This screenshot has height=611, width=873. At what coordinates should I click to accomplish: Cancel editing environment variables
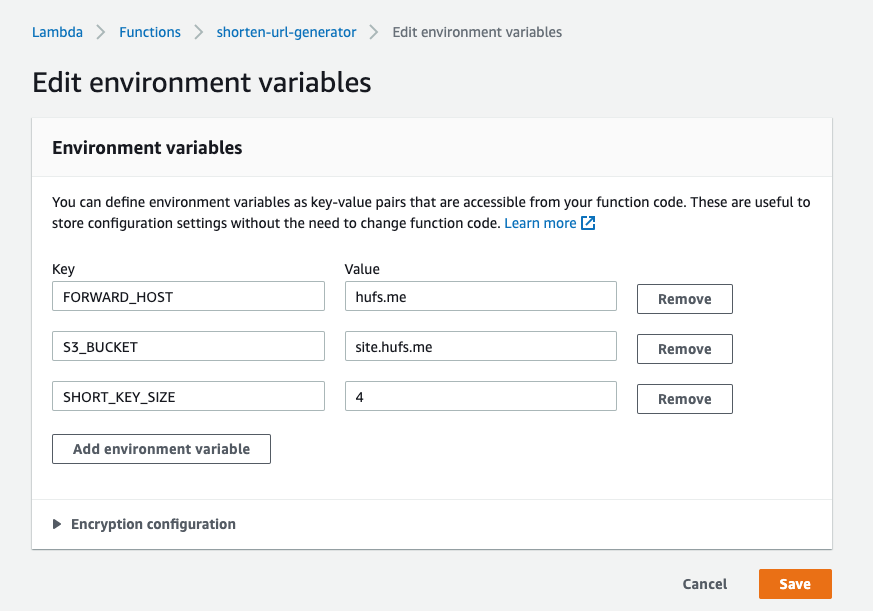705,584
